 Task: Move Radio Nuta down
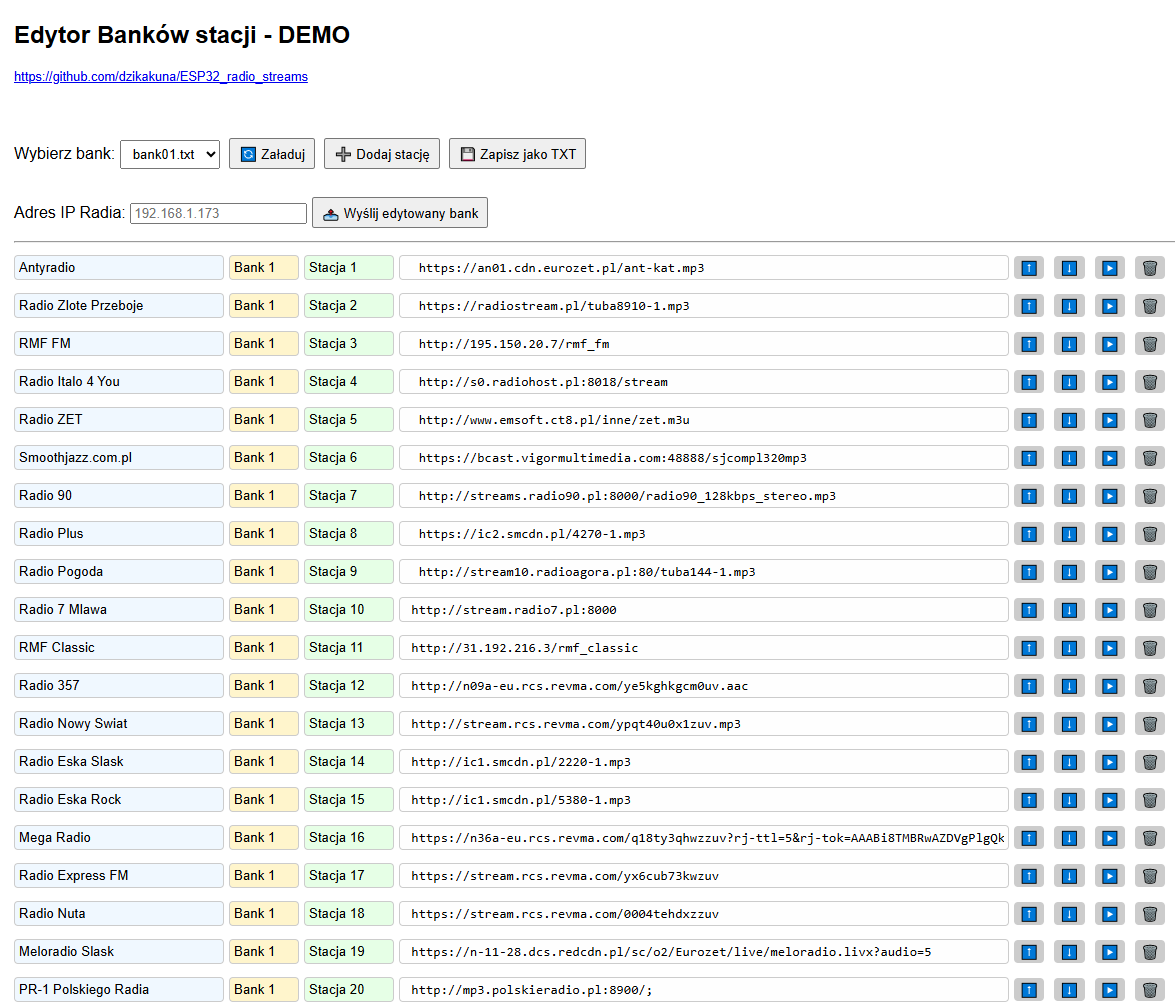[1069, 913]
